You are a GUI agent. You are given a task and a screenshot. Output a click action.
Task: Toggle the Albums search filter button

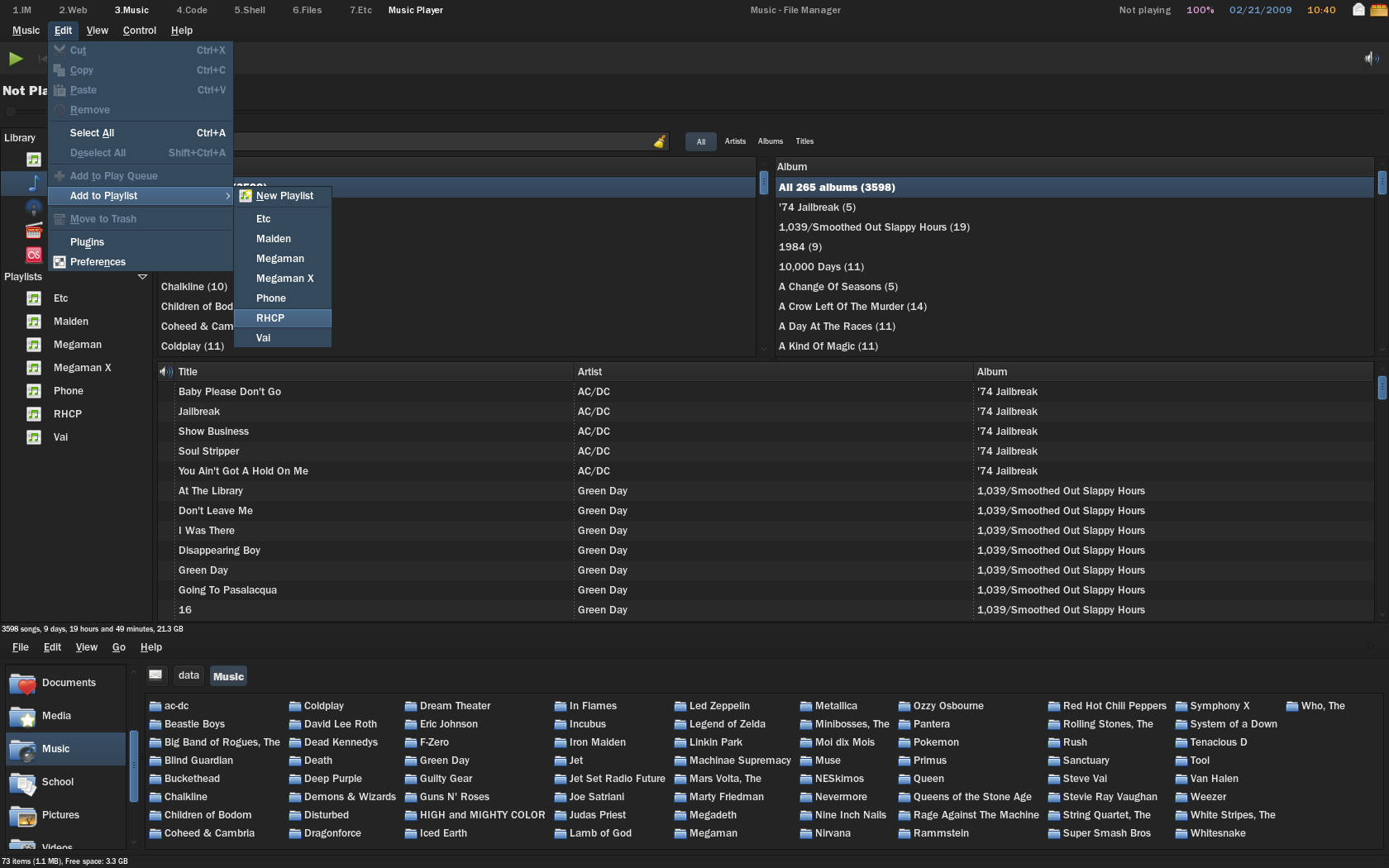pyautogui.click(x=771, y=141)
